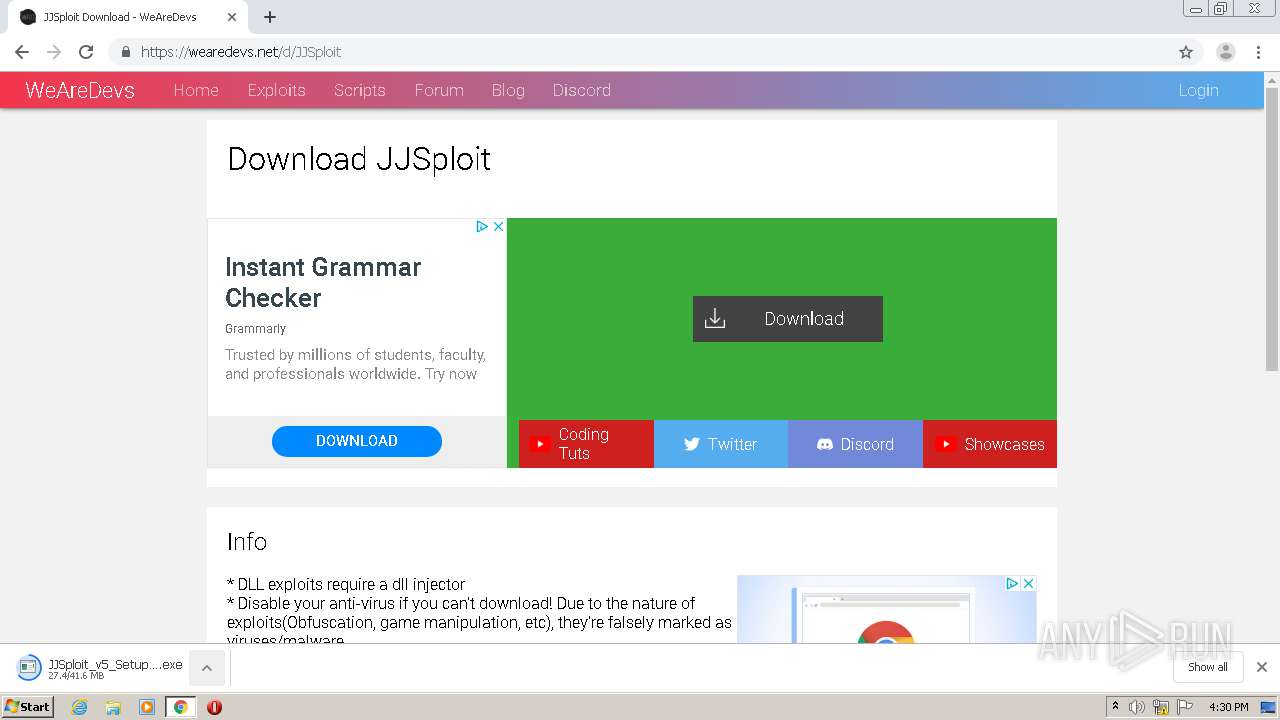Image resolution: width=1280 pixels, height=720 pixels.
Task: Open AdChoices info on Grammarly ad
Action: pyautogui.click(x=482, y=227)
